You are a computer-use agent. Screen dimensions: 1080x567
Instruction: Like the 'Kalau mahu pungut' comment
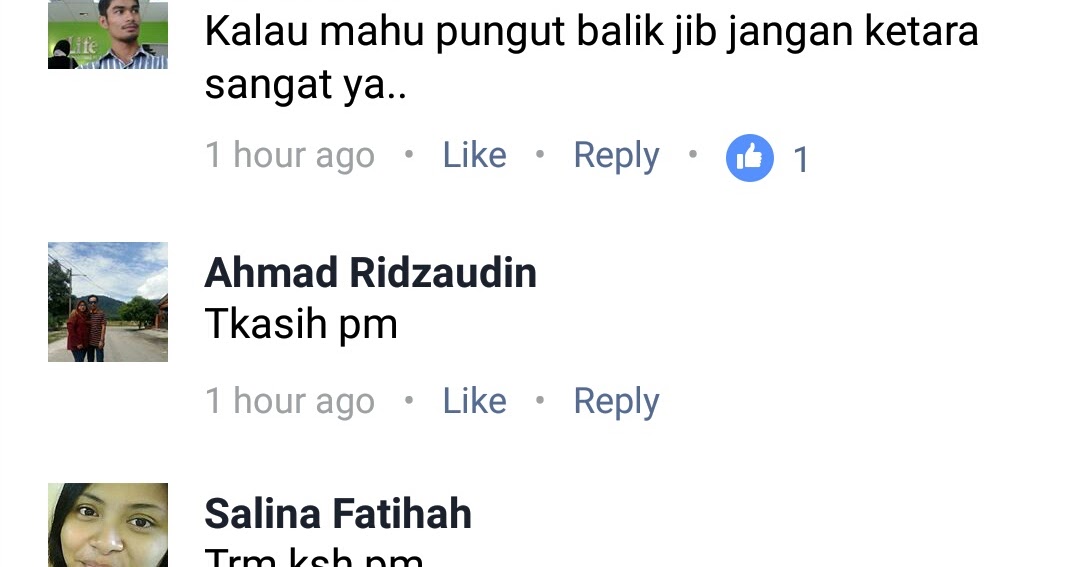coord(475,154)
